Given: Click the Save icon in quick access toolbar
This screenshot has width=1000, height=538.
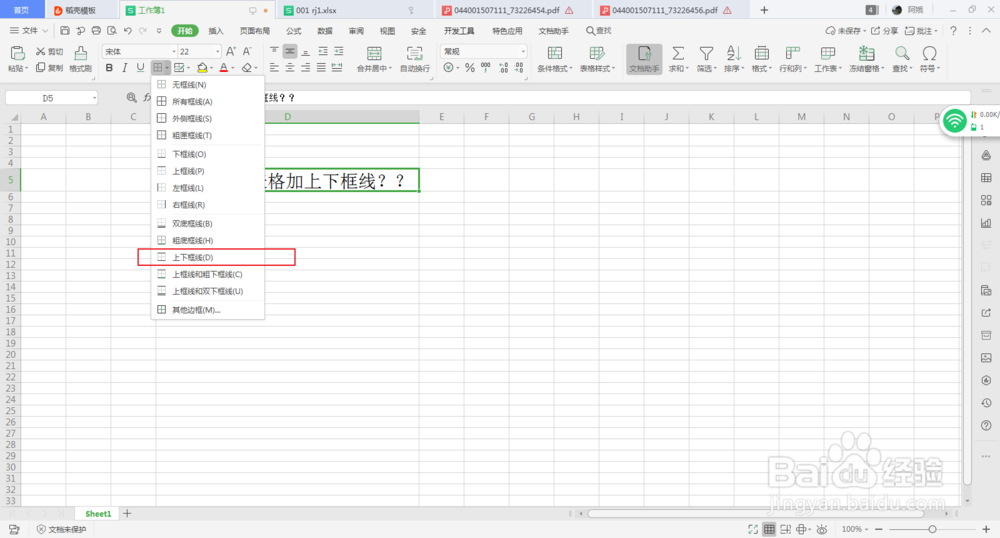Looking at the screenshot, I should [x=65, y=31].
